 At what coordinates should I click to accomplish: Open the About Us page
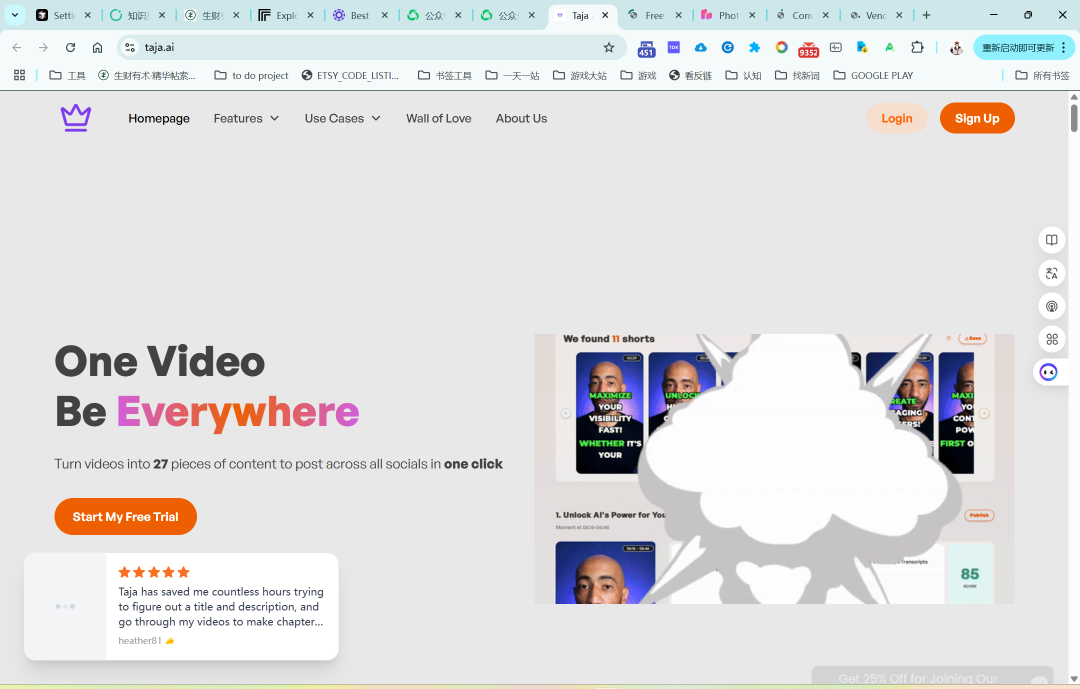[521, 119]
